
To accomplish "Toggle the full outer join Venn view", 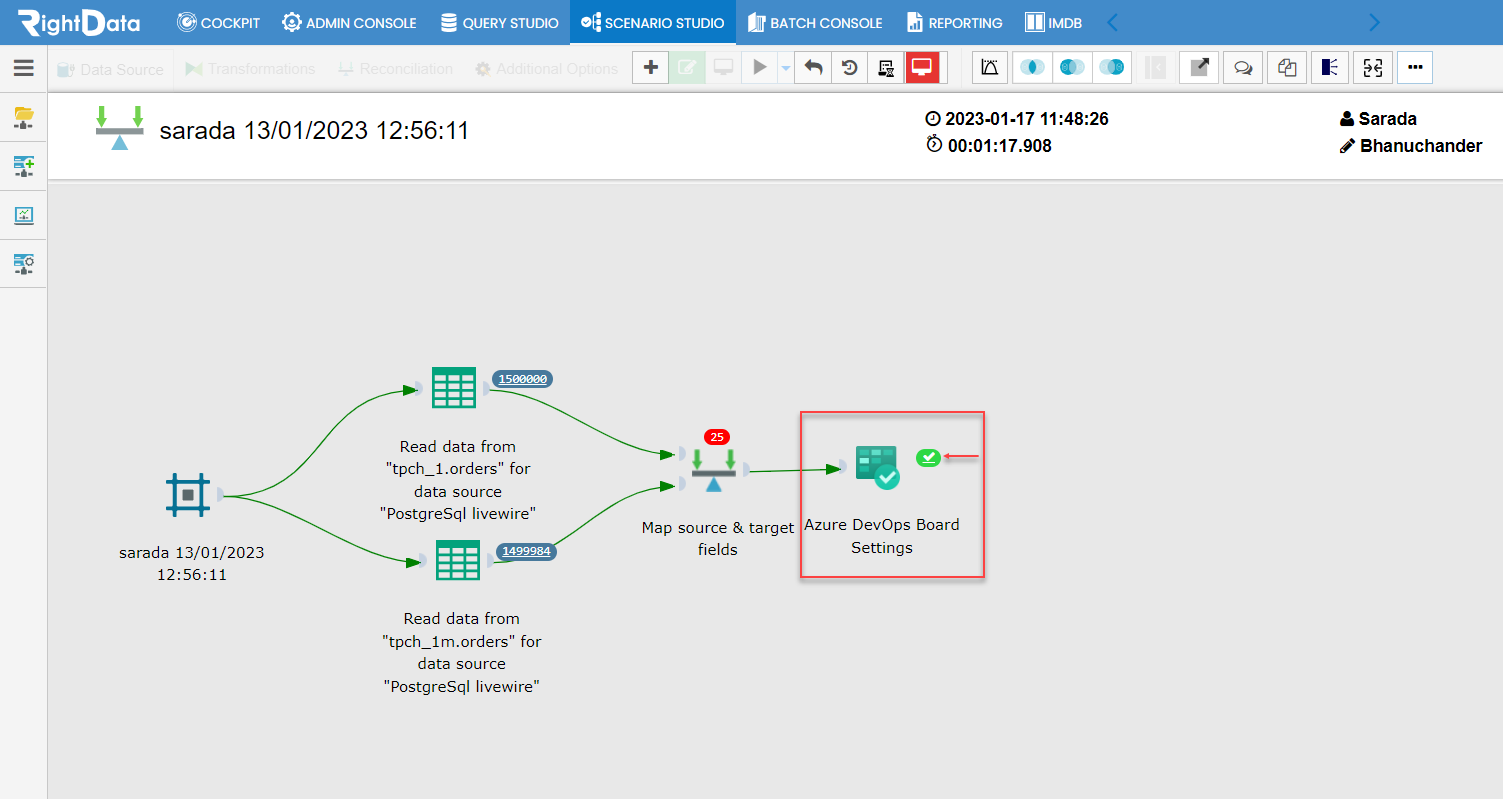I will click(x=1112, y=67).
